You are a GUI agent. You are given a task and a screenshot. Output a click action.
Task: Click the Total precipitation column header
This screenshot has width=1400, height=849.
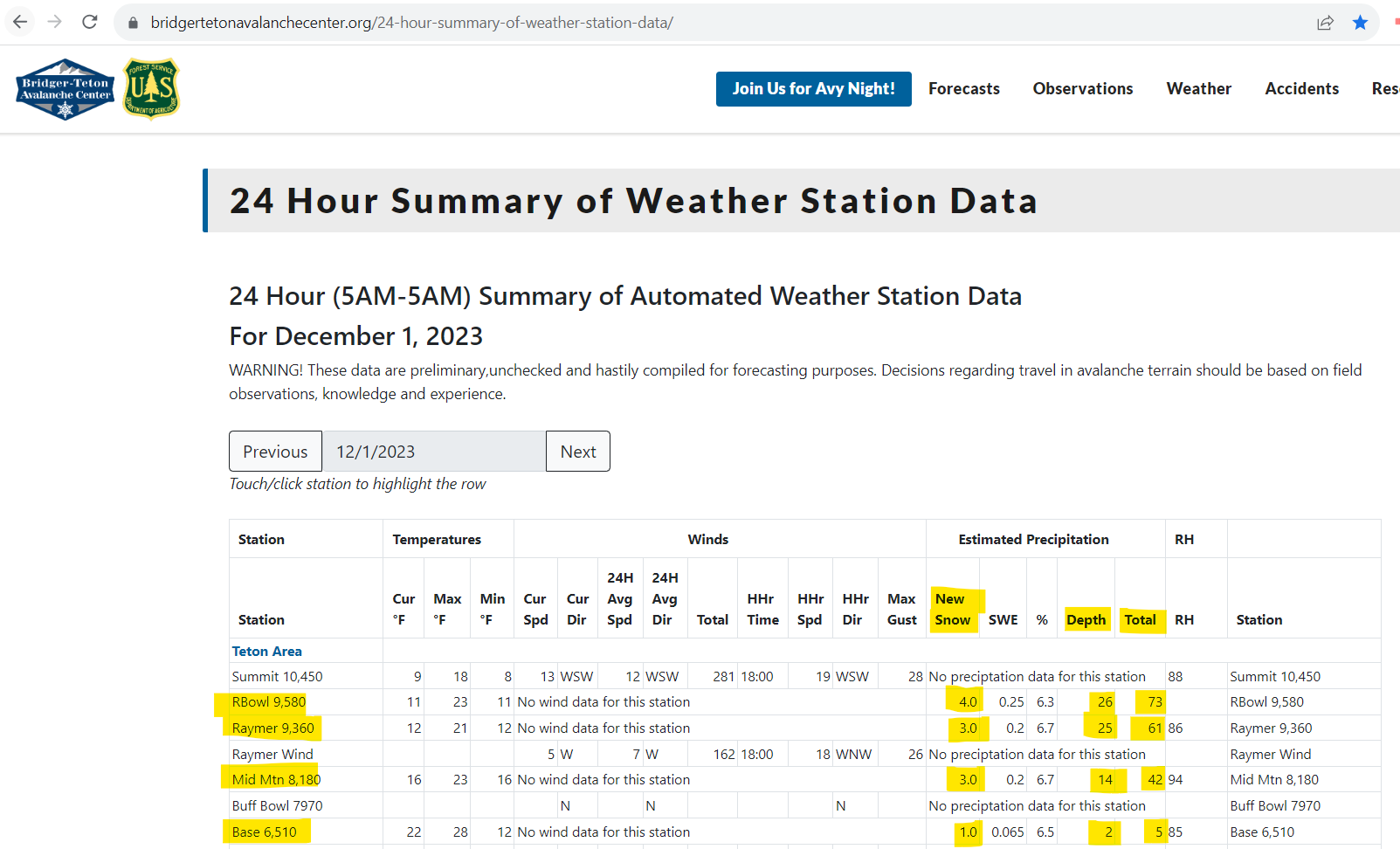[1140, 620]
